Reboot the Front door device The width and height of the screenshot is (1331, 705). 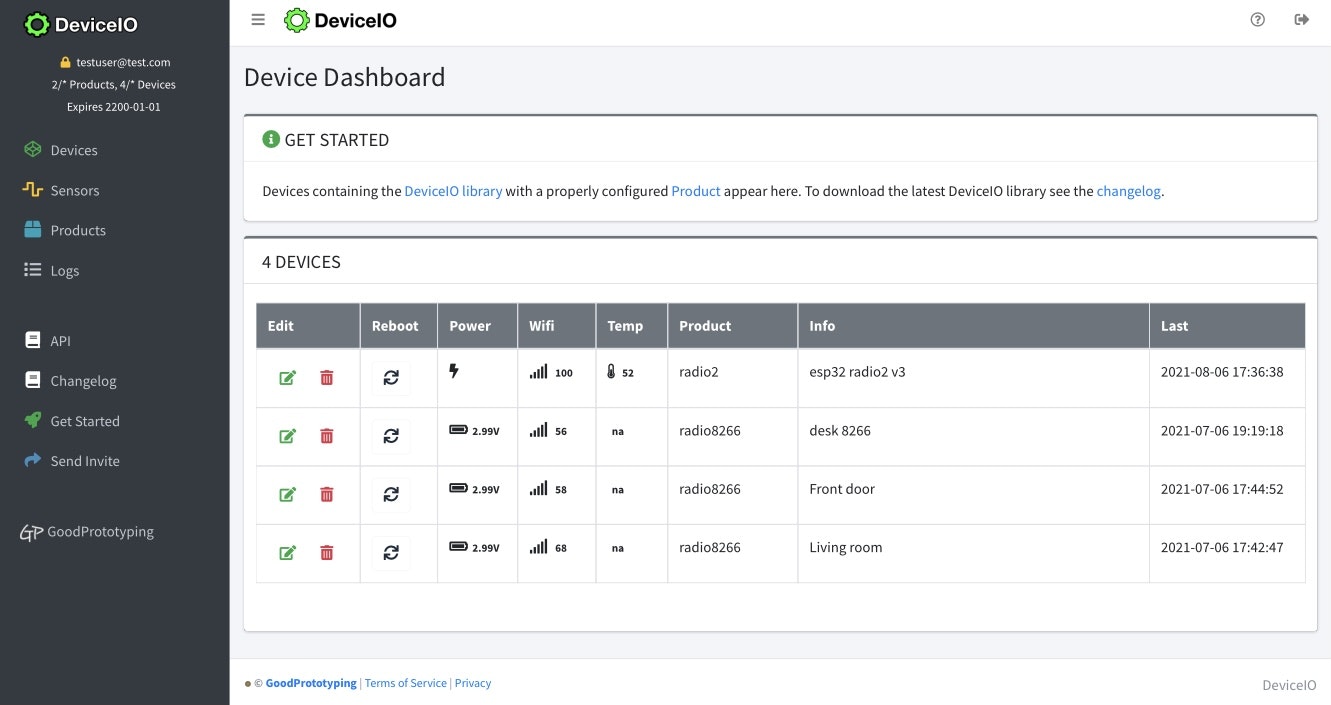(391, 494)
